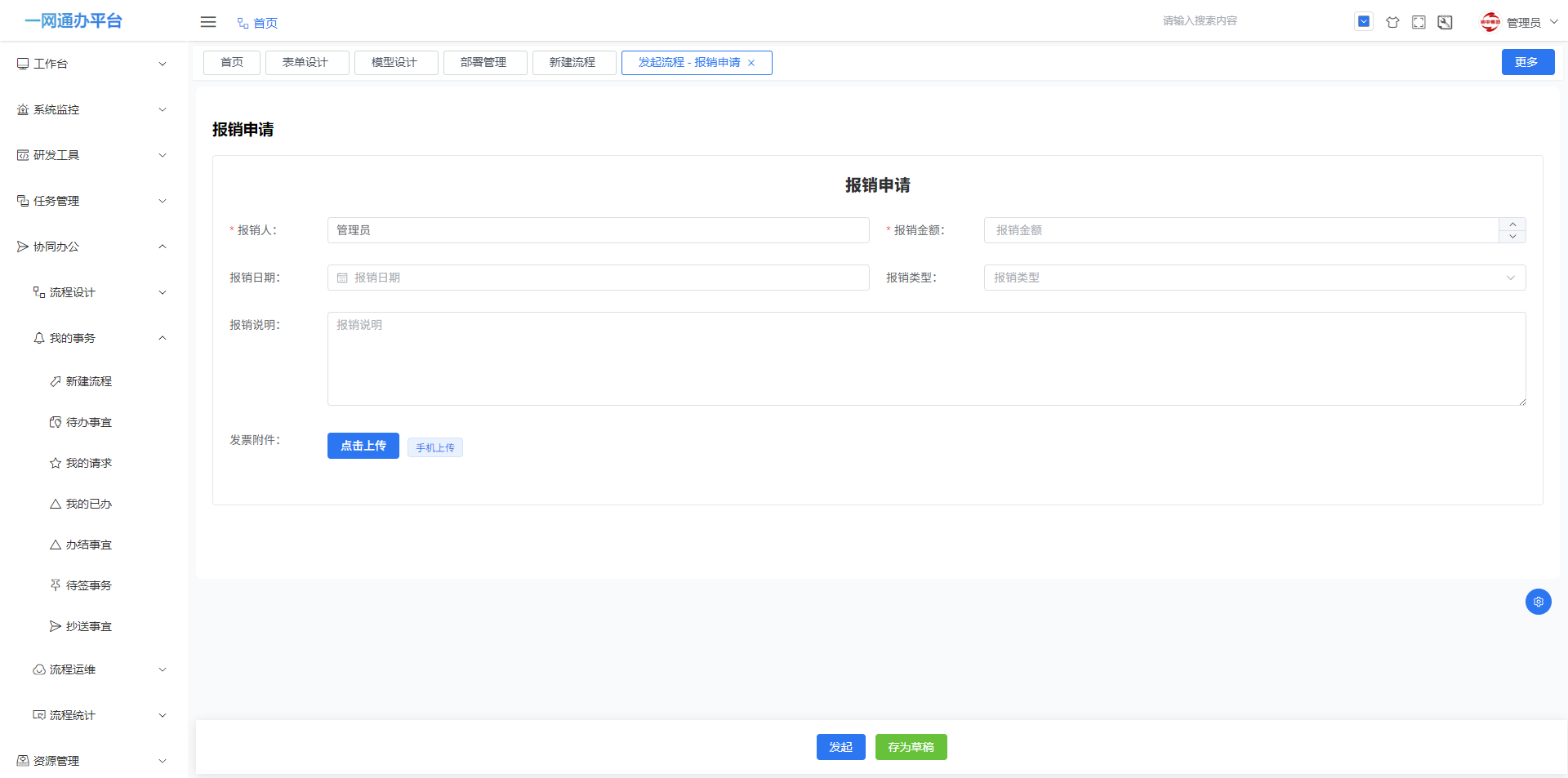This screenshot has height=778, width=1568.
Task: Open 抄送事宜 in sidebar
Action: point(94,626)
